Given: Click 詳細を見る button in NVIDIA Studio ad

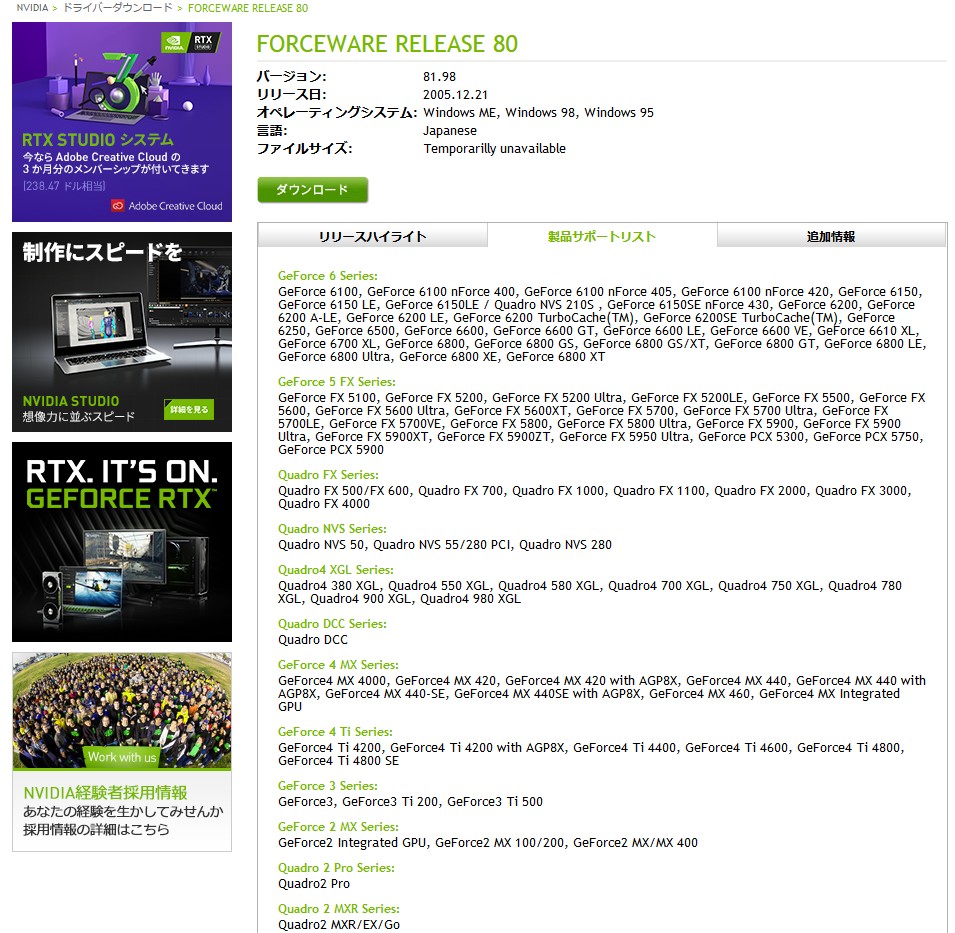Looking at the screenshot, I should pyautogui.click(x=189, y=409).
